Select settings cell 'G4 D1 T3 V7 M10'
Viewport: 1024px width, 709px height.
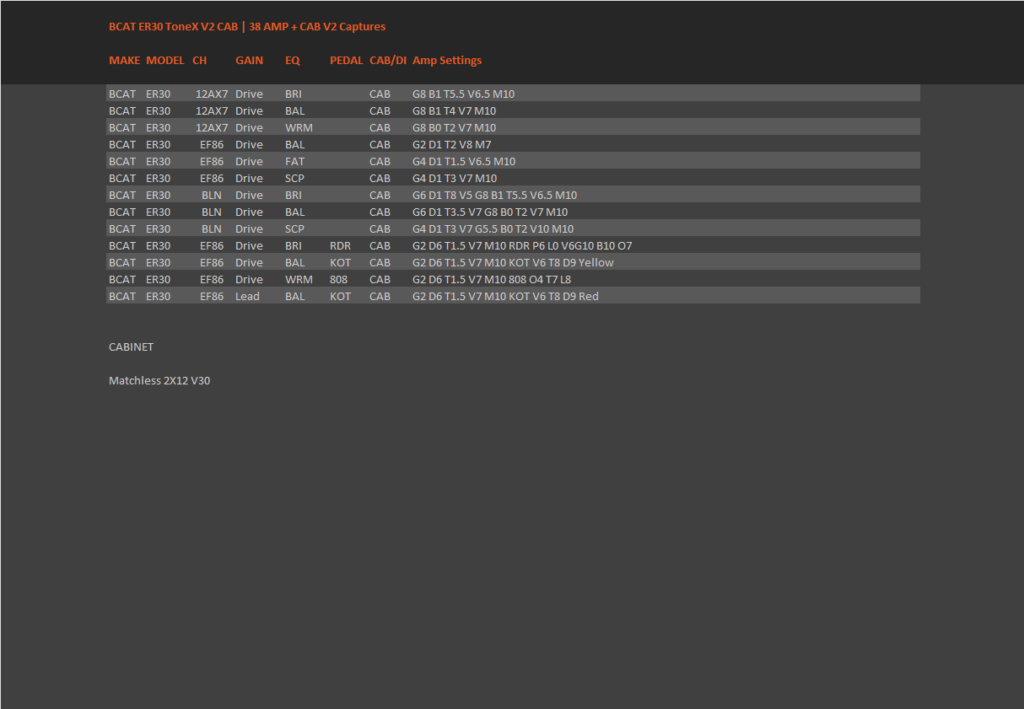455,178
